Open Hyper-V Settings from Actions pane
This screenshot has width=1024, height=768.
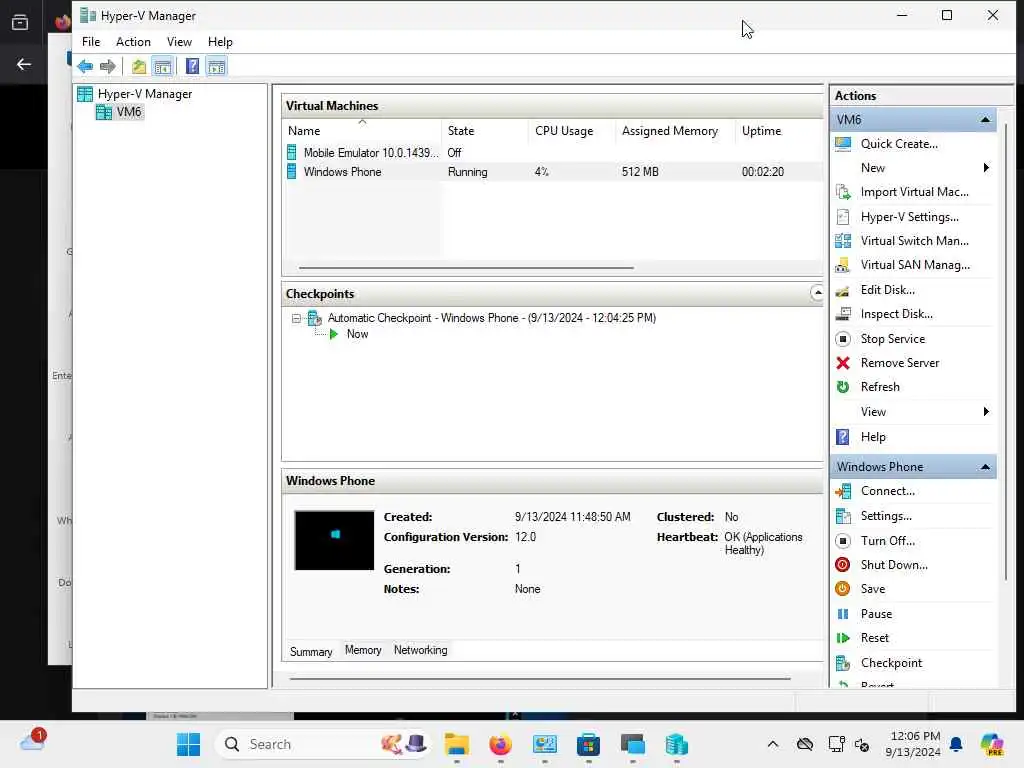[x=910, y=217]
